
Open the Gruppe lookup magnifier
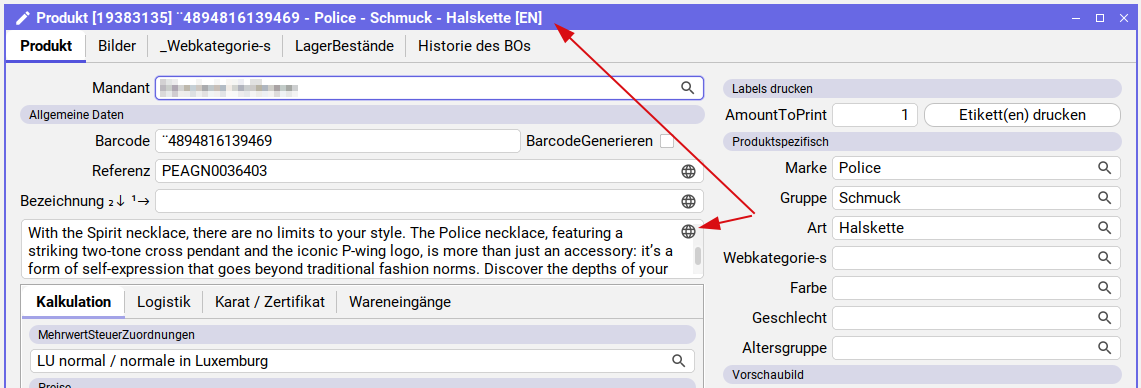[1105, 198]
